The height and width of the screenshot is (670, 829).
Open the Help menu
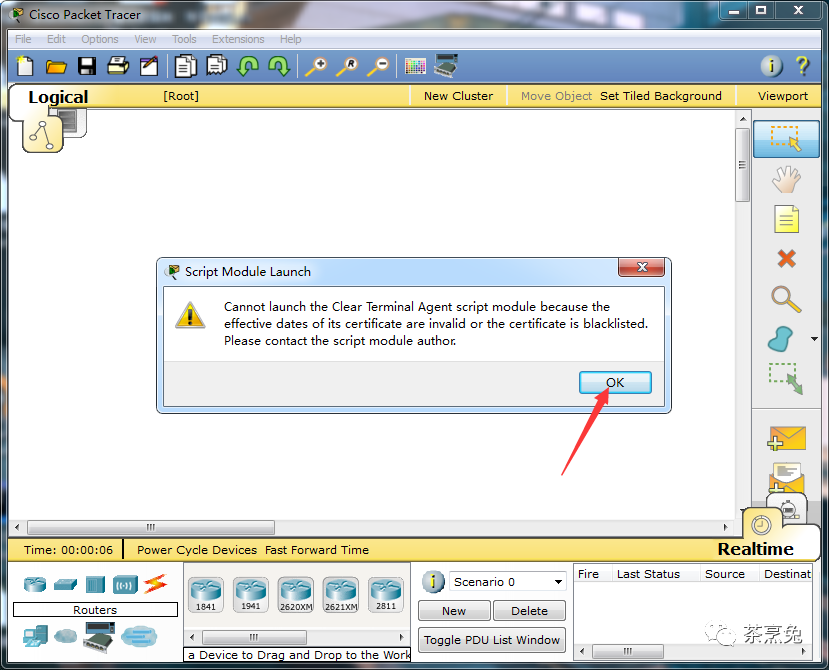pyautogui.click(x=290, y=39)
